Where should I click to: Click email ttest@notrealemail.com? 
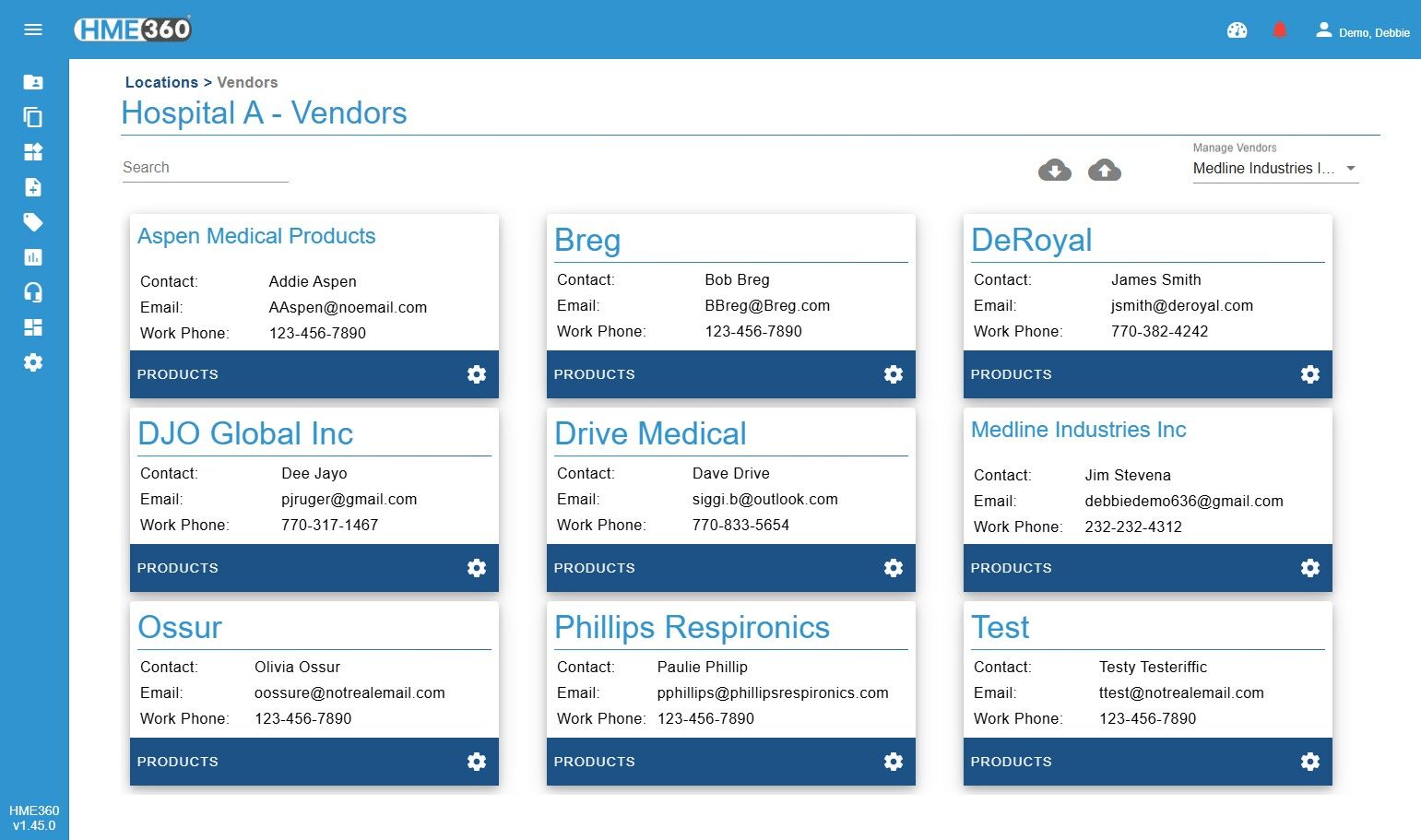(x=1181, y=692)
